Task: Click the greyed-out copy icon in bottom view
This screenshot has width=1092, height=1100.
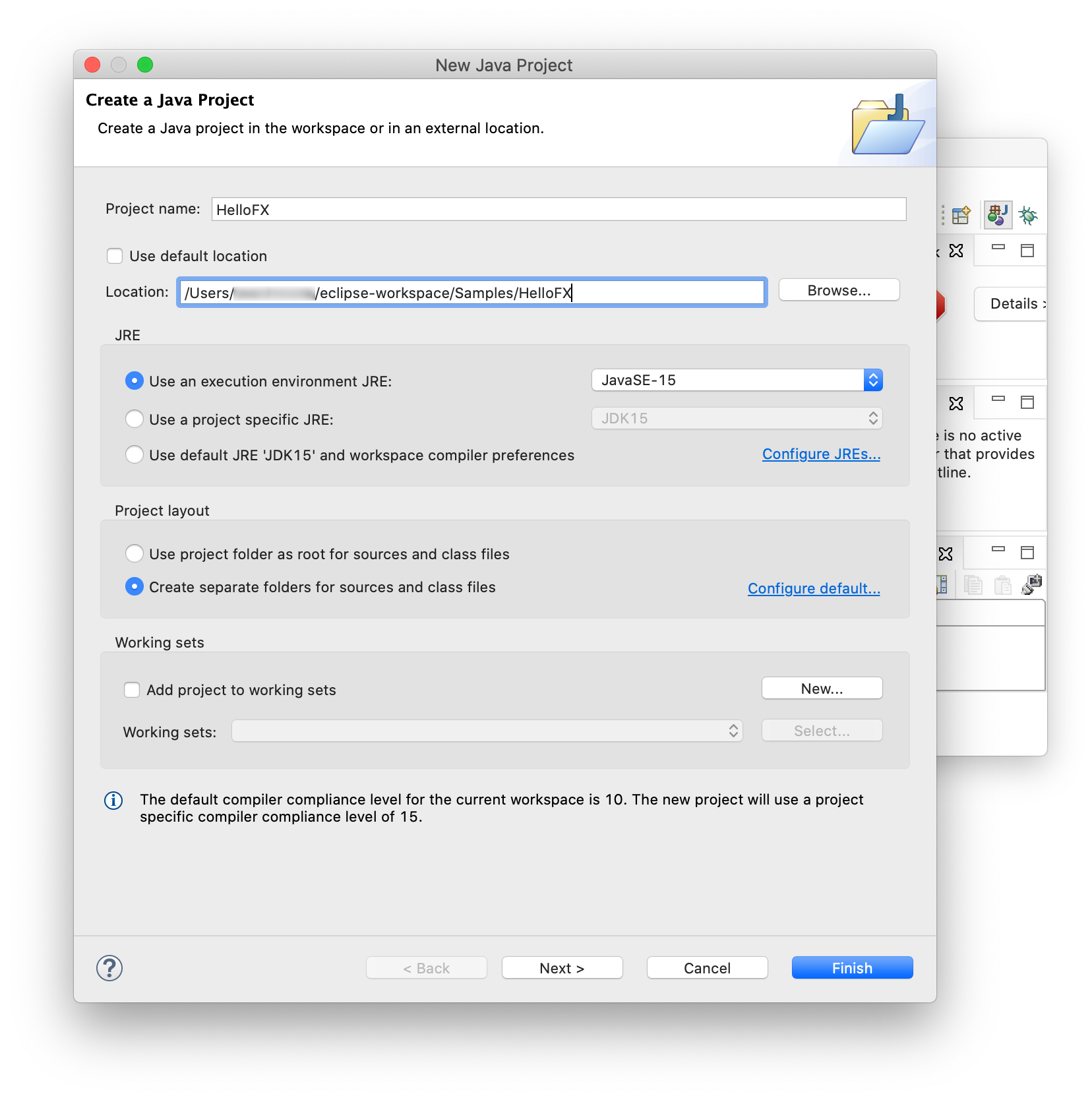Action: coord(973,585)
